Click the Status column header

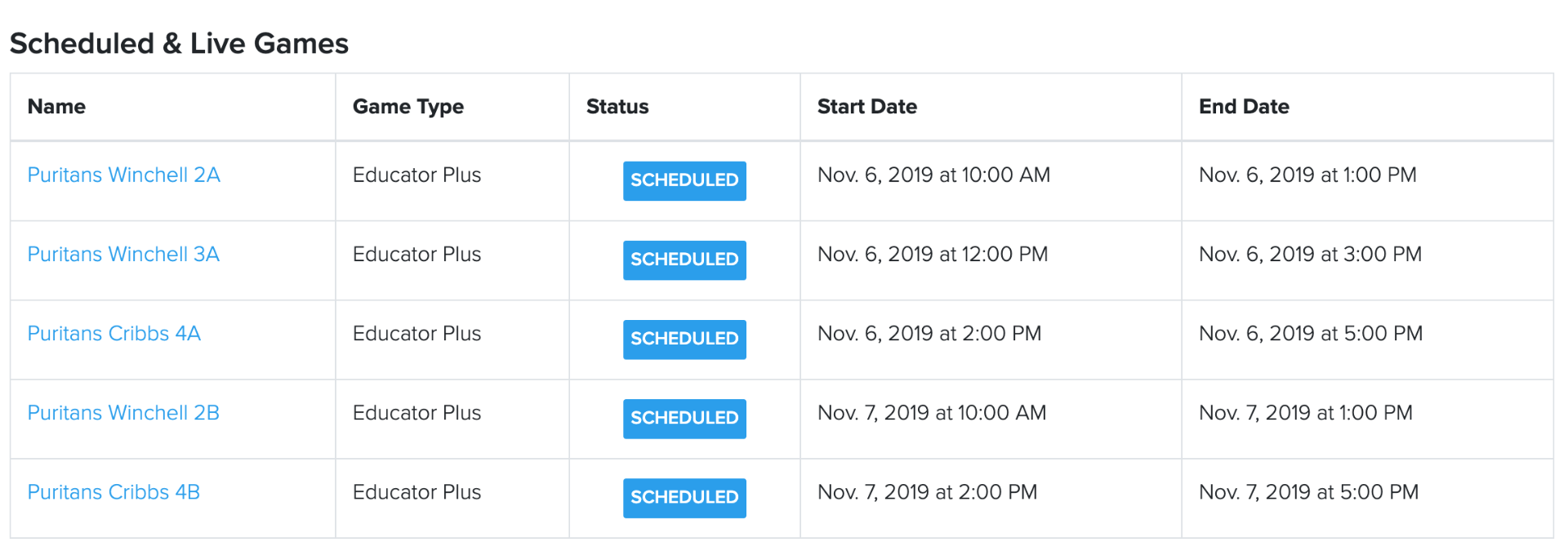tap(617, 106)
